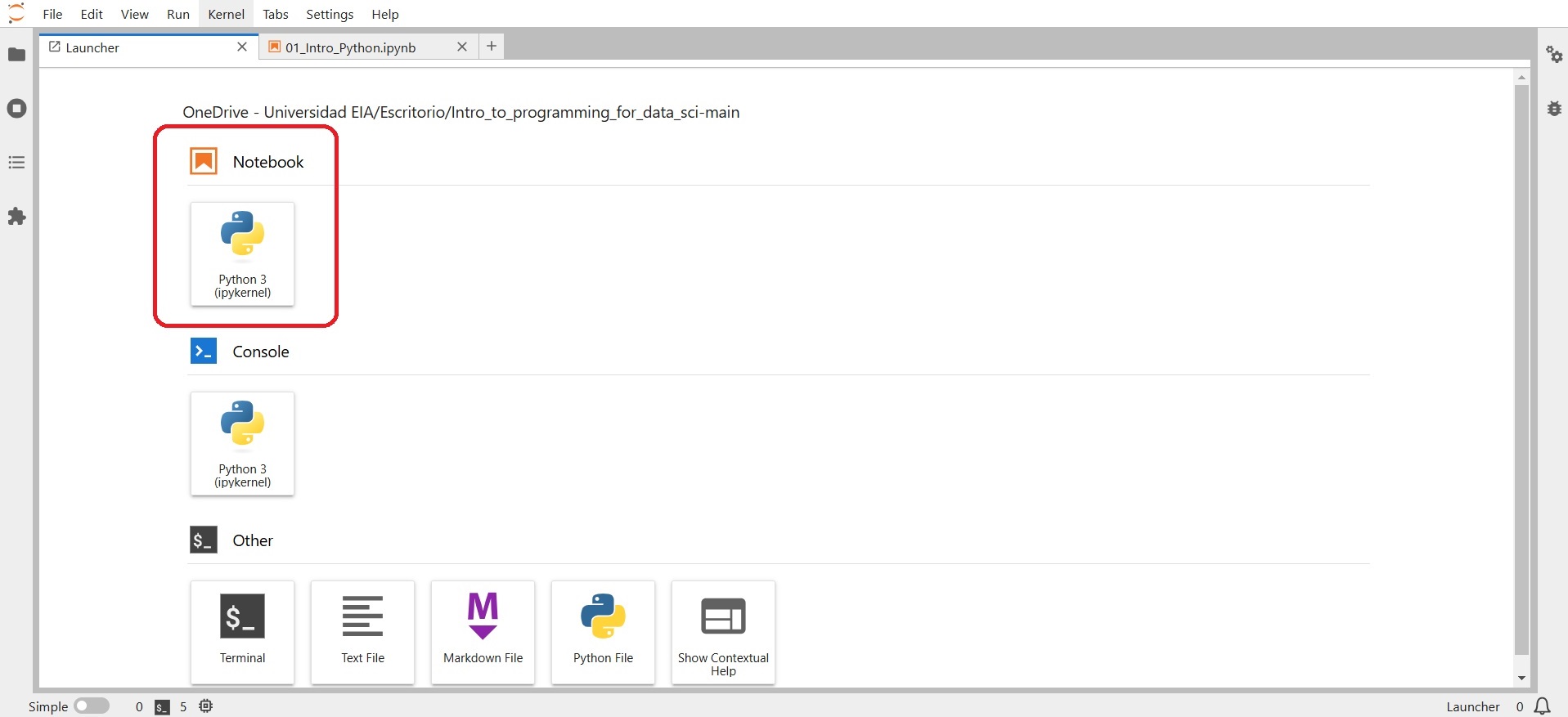
Task: Open the File menu
Action: (52, 14)
